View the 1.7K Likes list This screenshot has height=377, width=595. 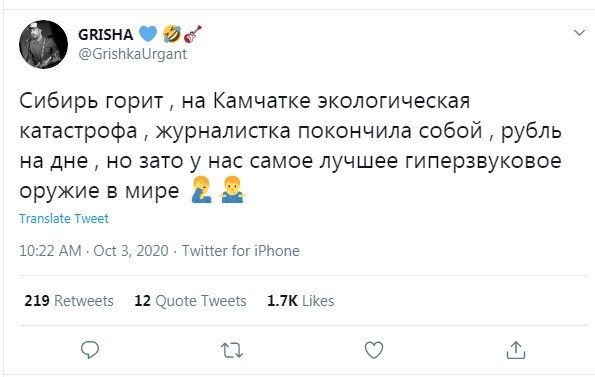point(301,301)
